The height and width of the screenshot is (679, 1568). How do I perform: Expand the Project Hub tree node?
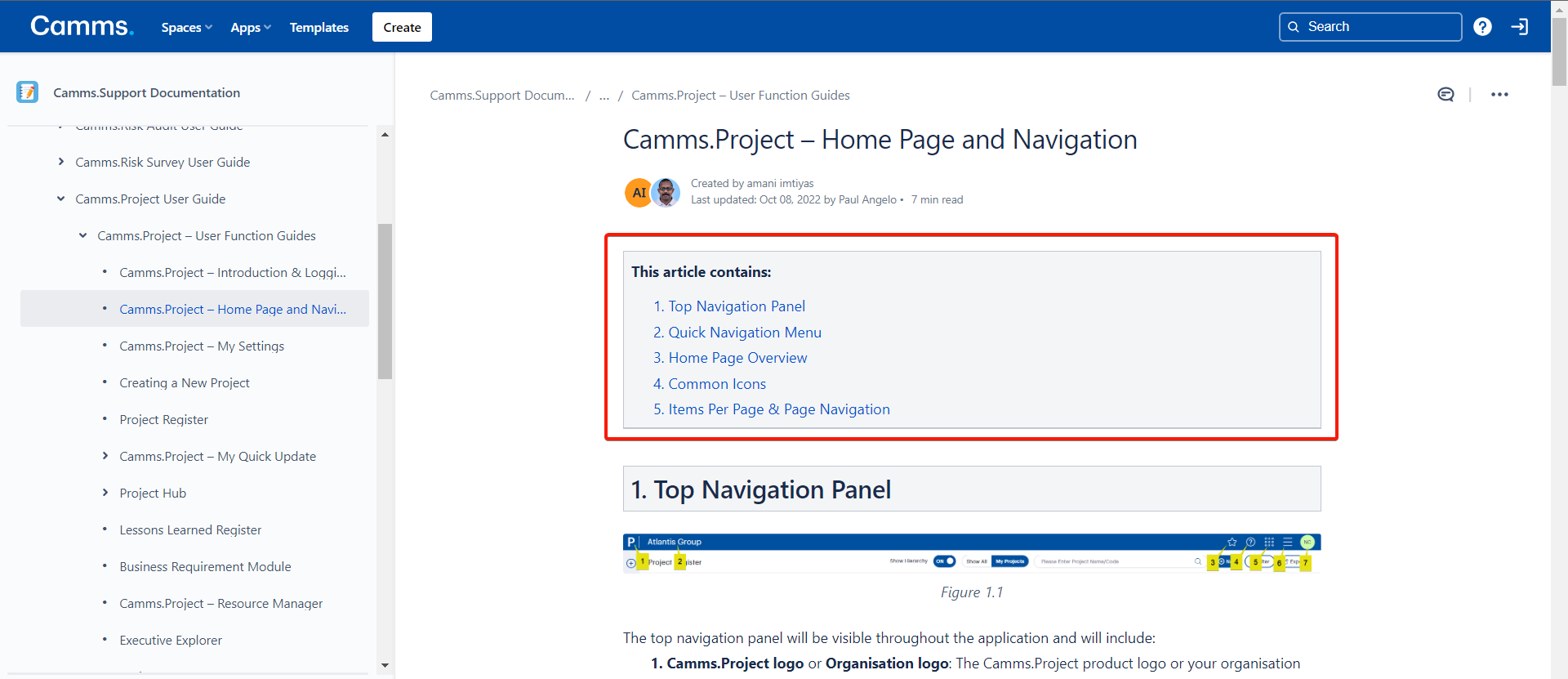tap(105, 493)
